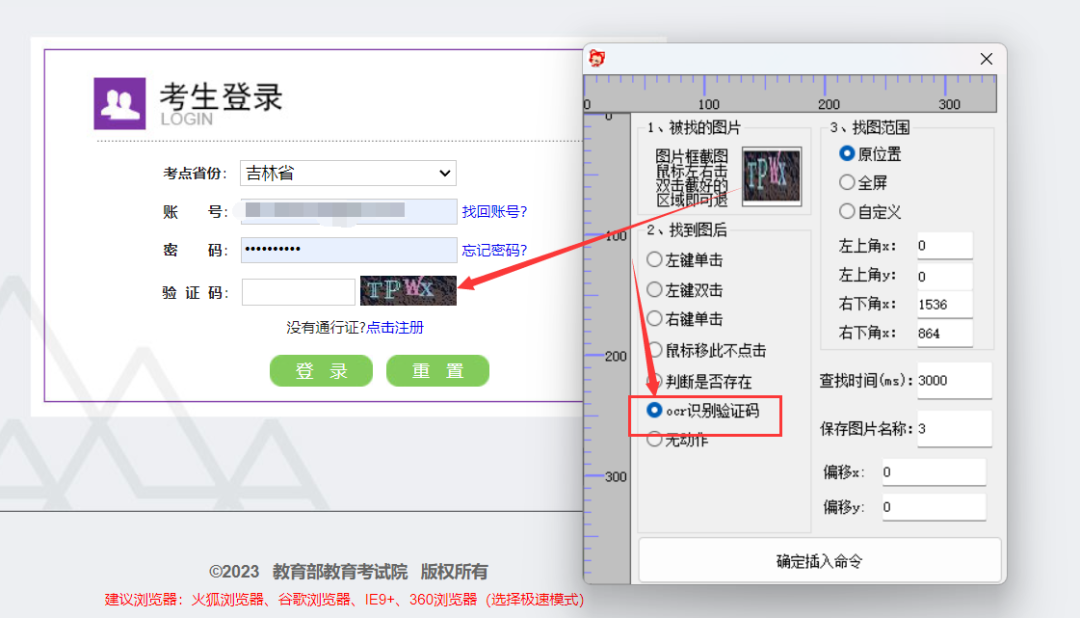
Task: Choose the ocr识别验证码 radio option
Action: [x=655, y=410]
